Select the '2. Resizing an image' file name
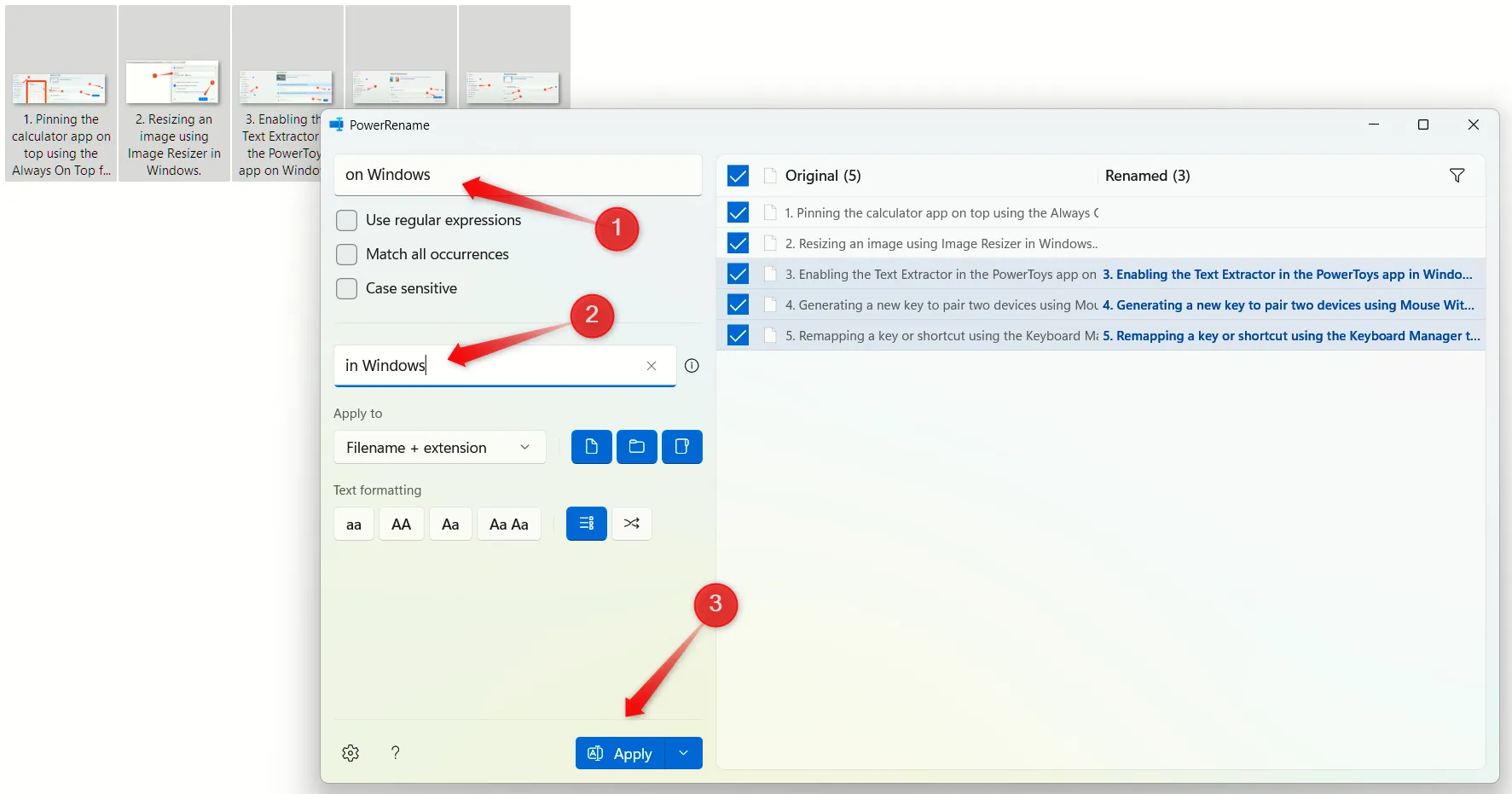This screenshot has height=794, width=1512. pos(941,244)
